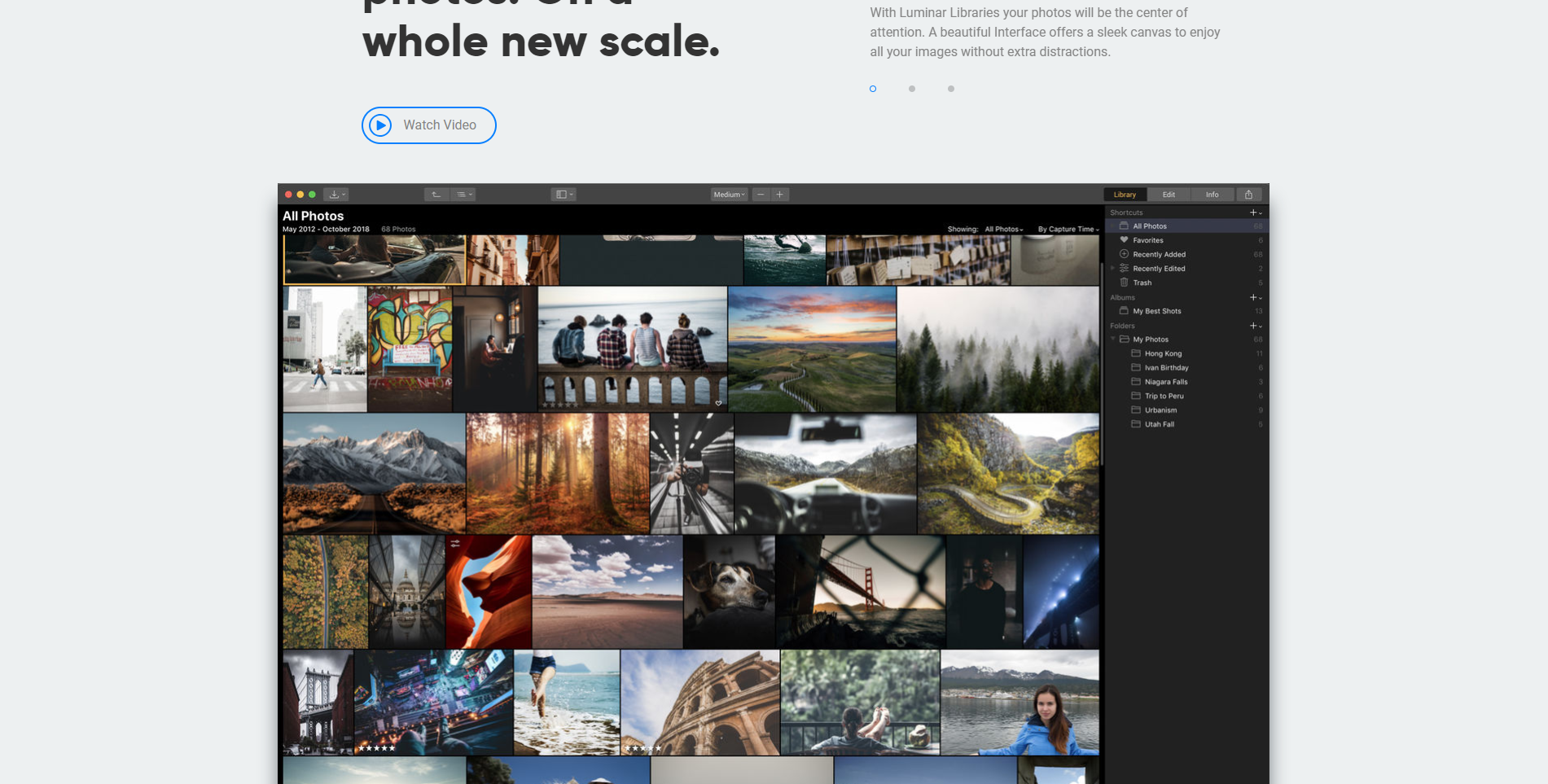
Task: Click the 'All Photos' gallery heading
Action: (x=313, y=216)
